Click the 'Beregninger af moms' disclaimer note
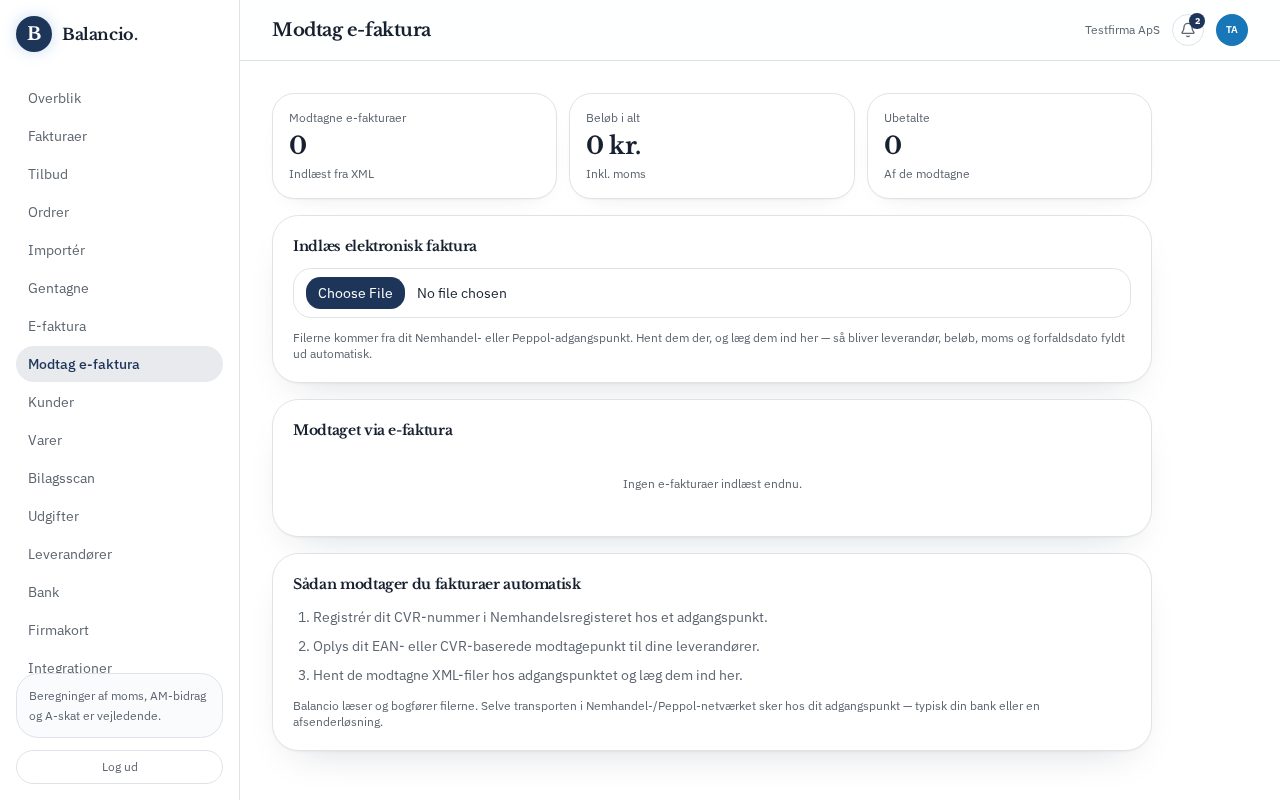1280x800 pixels. [x=119, y=706]
